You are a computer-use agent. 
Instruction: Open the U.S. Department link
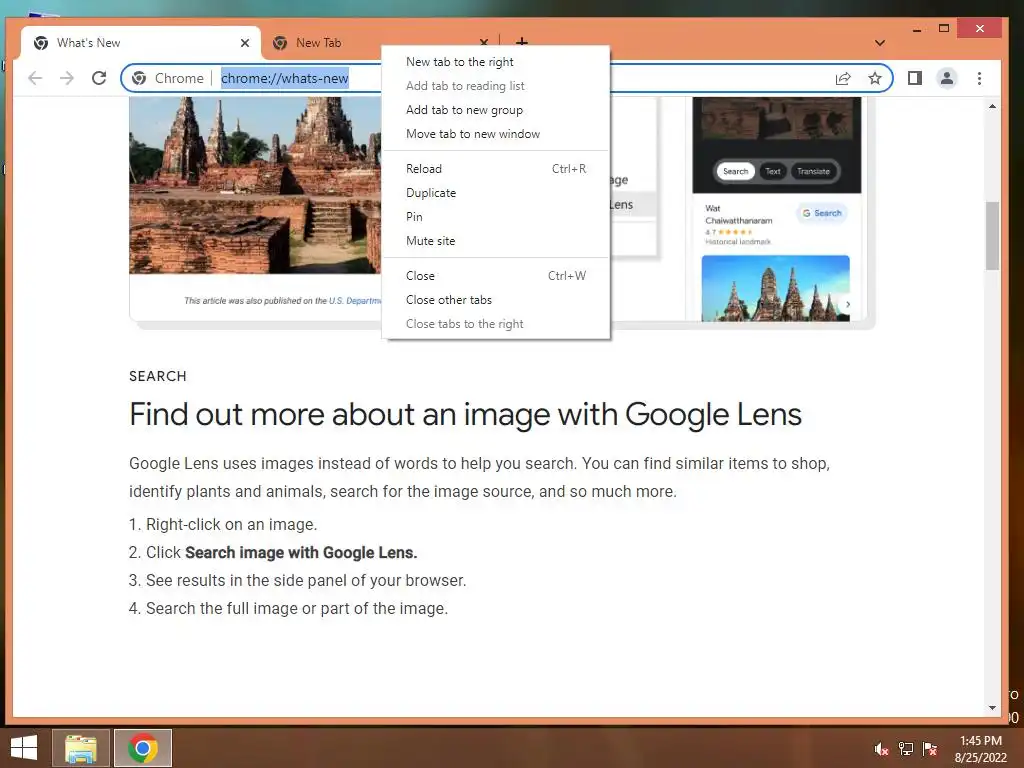coord(355,301)
